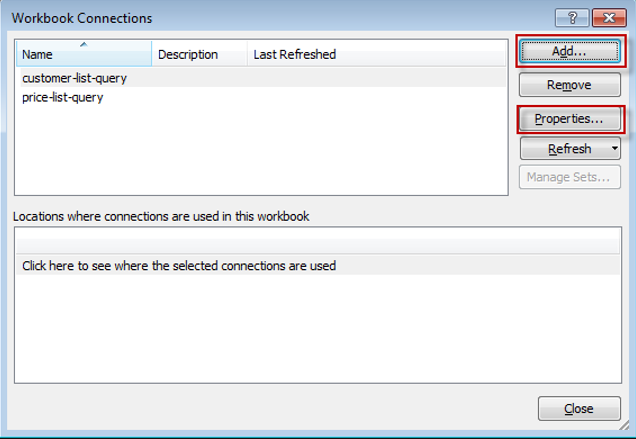Viewport: 636px width, 439px height.
Task: Click the Description column header
Action: click(198, 54)
